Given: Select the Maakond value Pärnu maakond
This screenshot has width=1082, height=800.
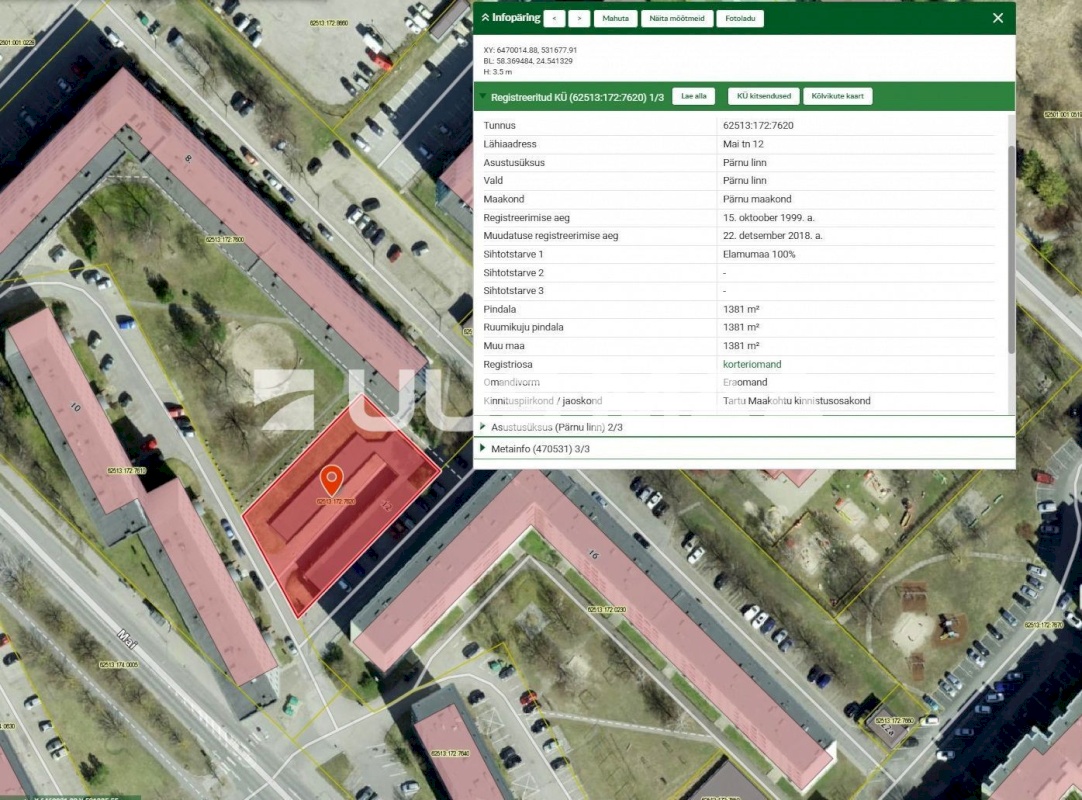Looking at the screenshot, I should [757, 199].
